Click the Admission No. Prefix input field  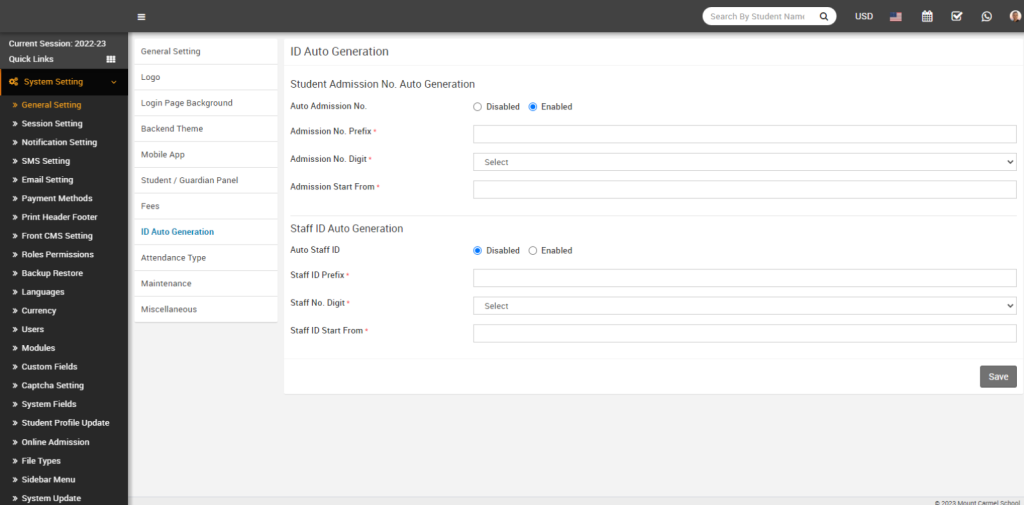point(744,134)
